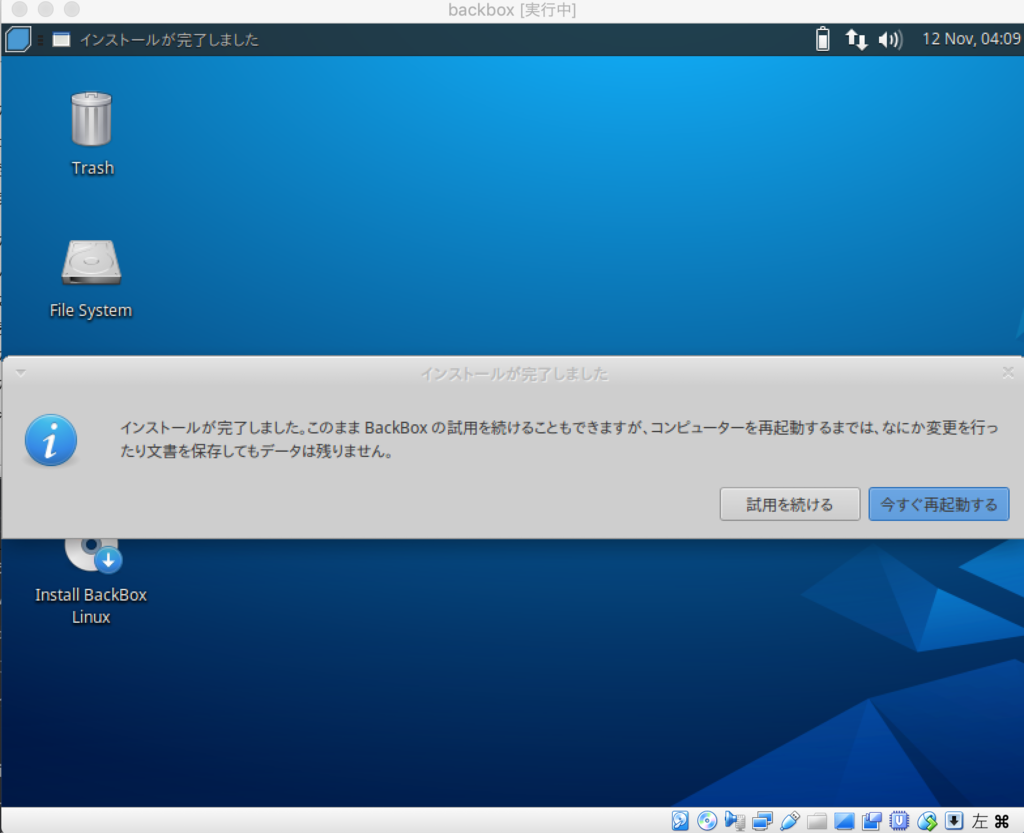The height and width of the screenshot is (833, 1024).
Task: Open VirtualBox optical disc indicator
Action: click(707, 821)
